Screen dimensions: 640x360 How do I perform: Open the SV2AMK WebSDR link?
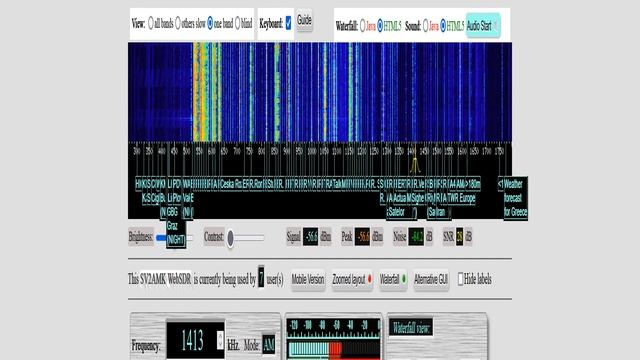click(x=166, y=280)
